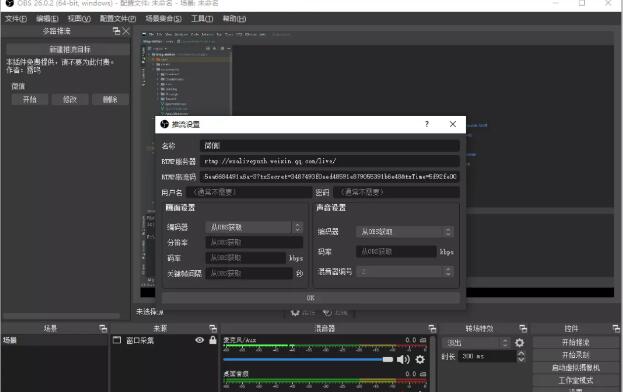Click the 密码 input field
The height and width of the screenshot is (392, 623).
pos(396,192)
